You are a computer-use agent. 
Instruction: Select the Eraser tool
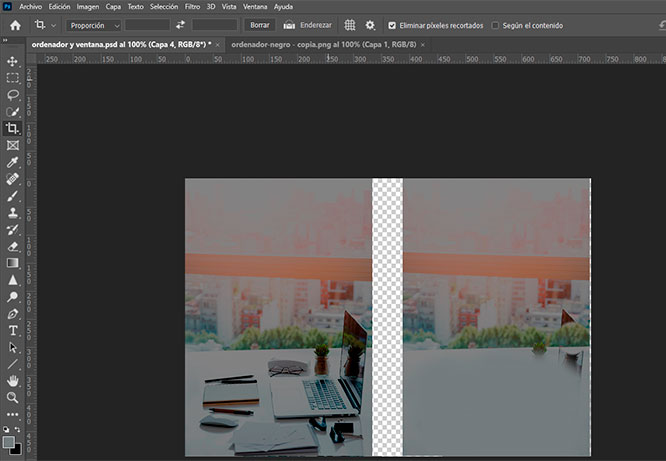(x=12, y=246)
